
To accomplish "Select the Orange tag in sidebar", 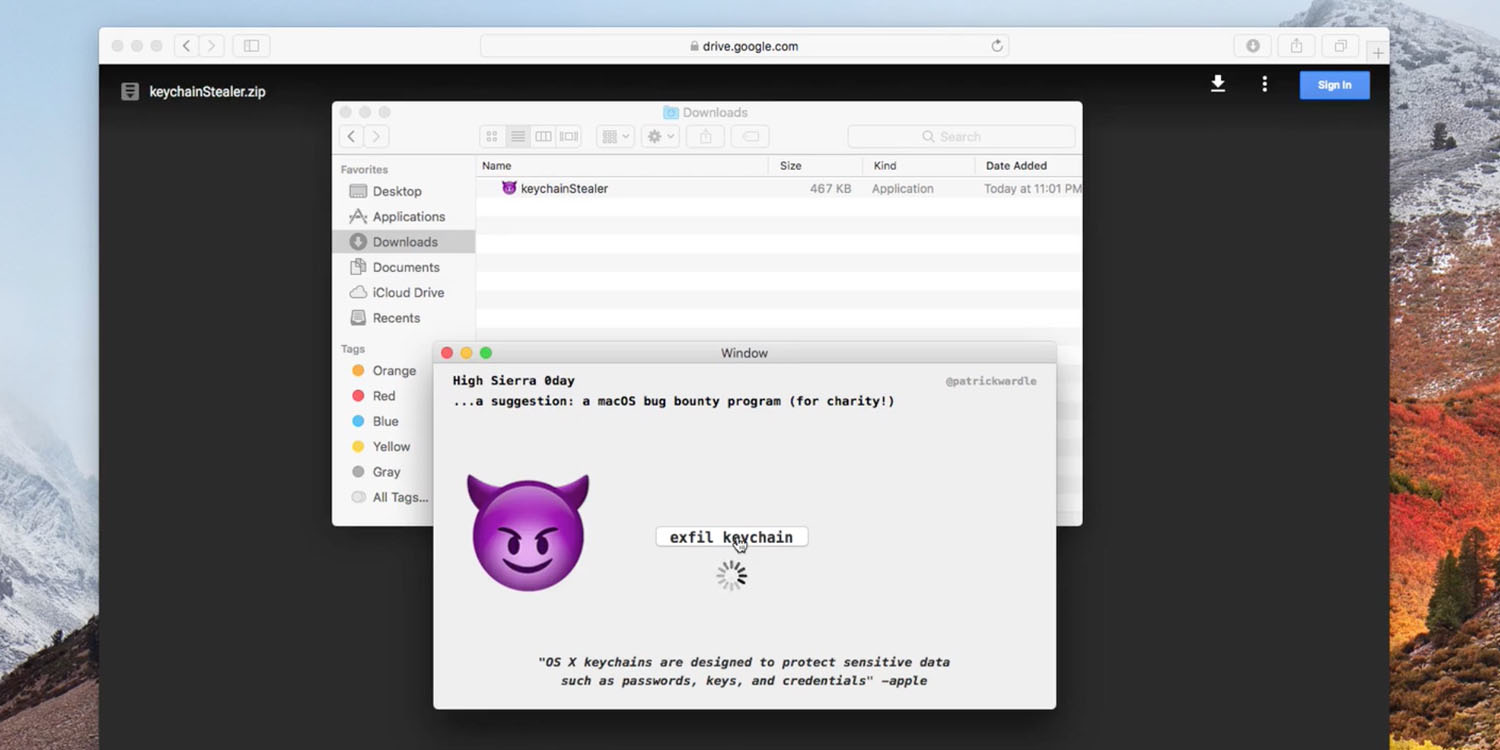I will tap(393, 371).
